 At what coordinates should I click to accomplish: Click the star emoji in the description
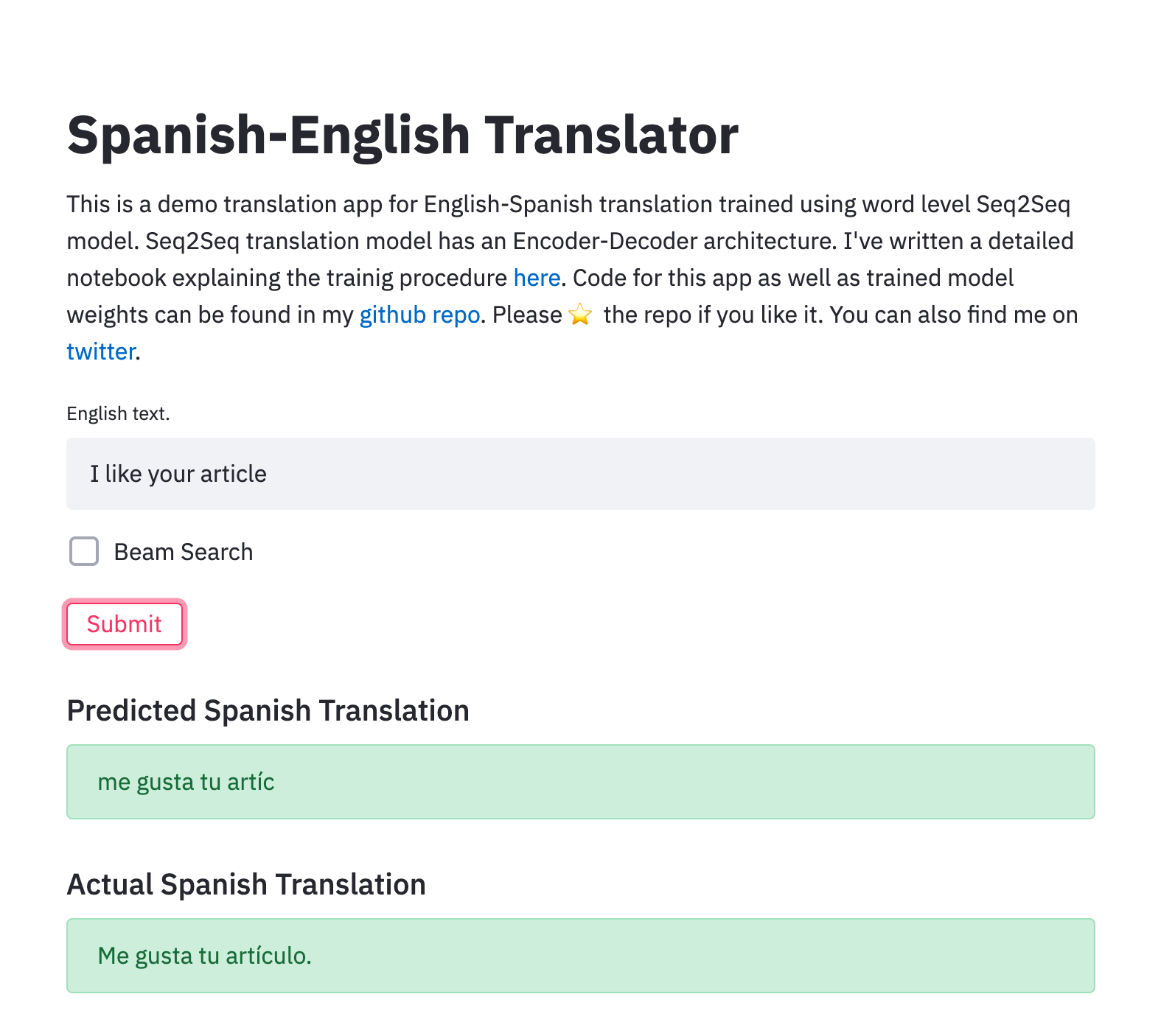[x=581, y=315]
